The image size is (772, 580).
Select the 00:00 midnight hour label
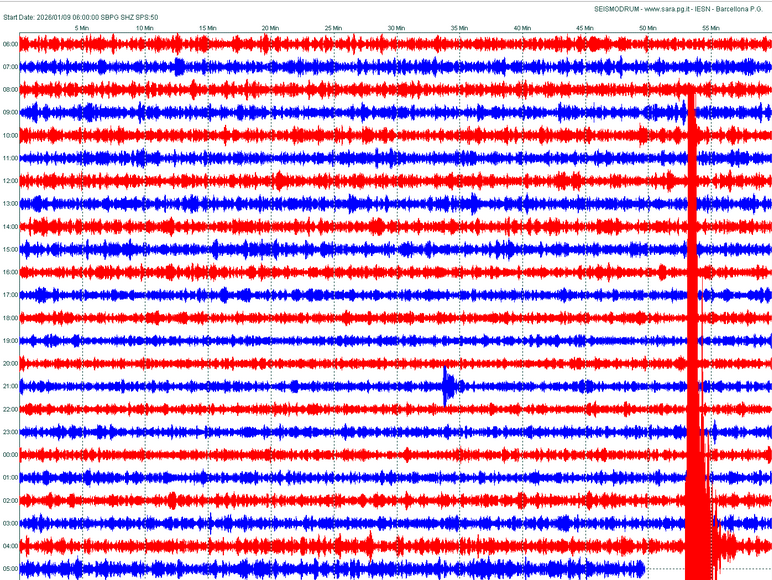tap(10, 455)
